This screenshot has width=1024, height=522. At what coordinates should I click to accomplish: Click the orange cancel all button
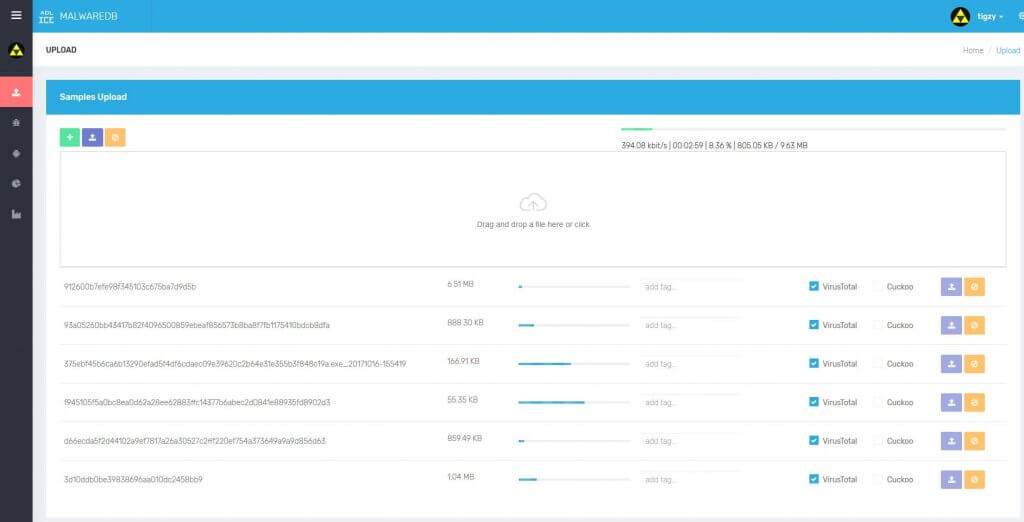point(115,138)
